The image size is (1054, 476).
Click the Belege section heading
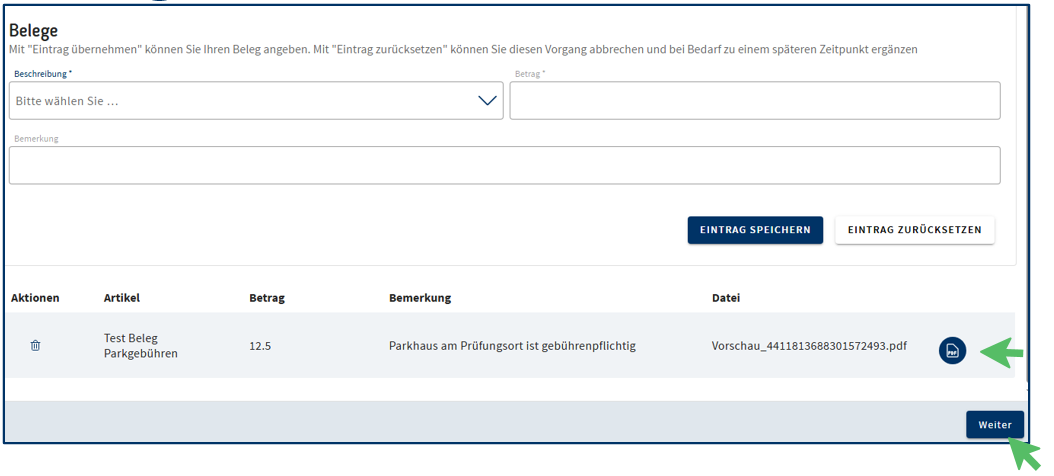tap(34, 30)
